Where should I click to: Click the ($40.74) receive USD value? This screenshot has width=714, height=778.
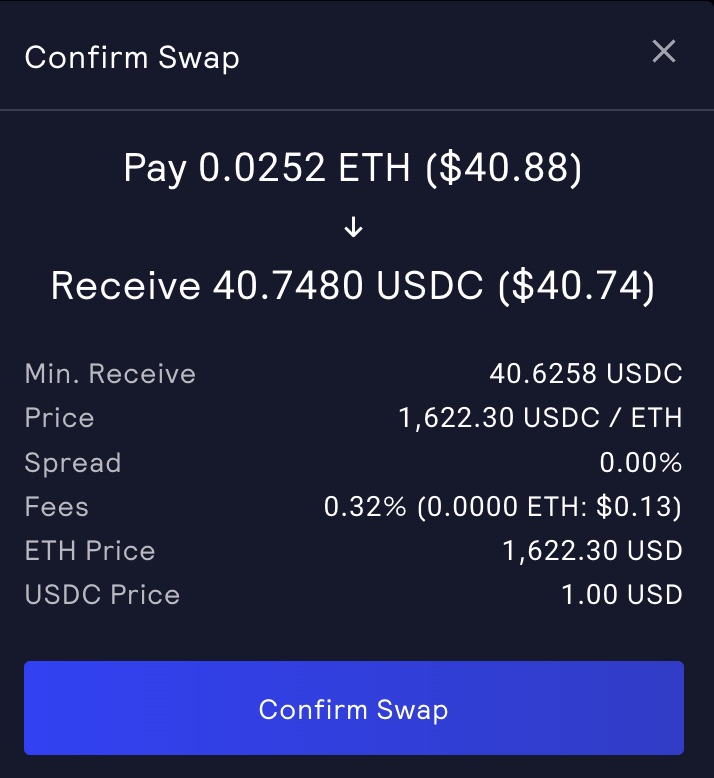(577, 286)
